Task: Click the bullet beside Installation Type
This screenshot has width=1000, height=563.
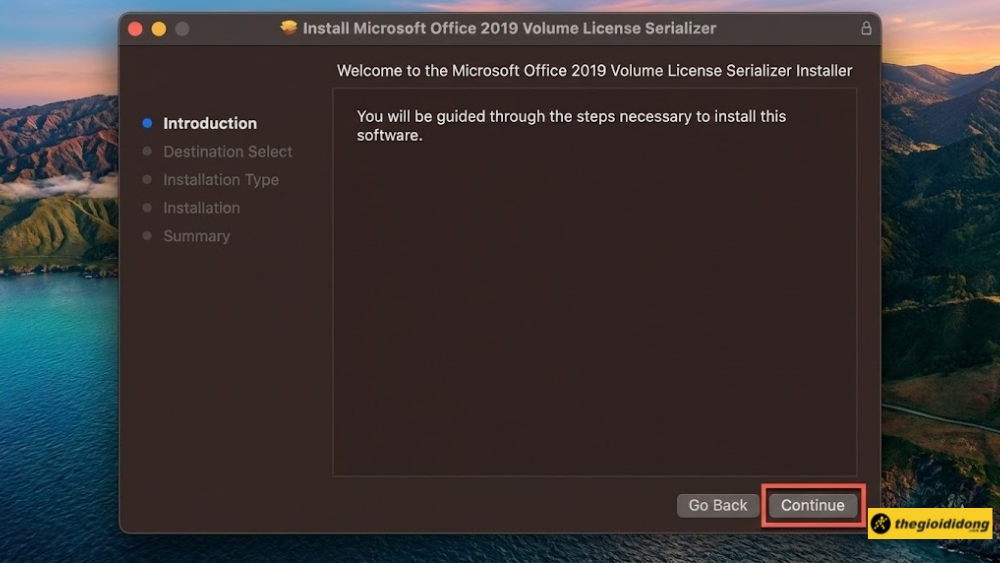Action: click(x=147, y=179)
